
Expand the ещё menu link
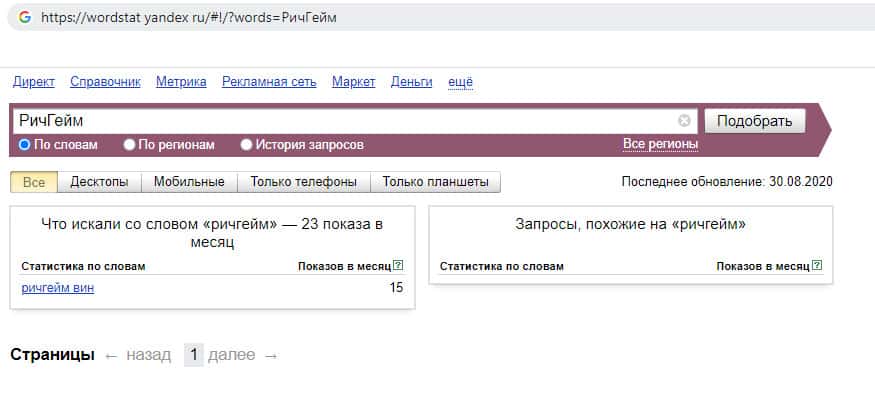[x=460, y=82]
